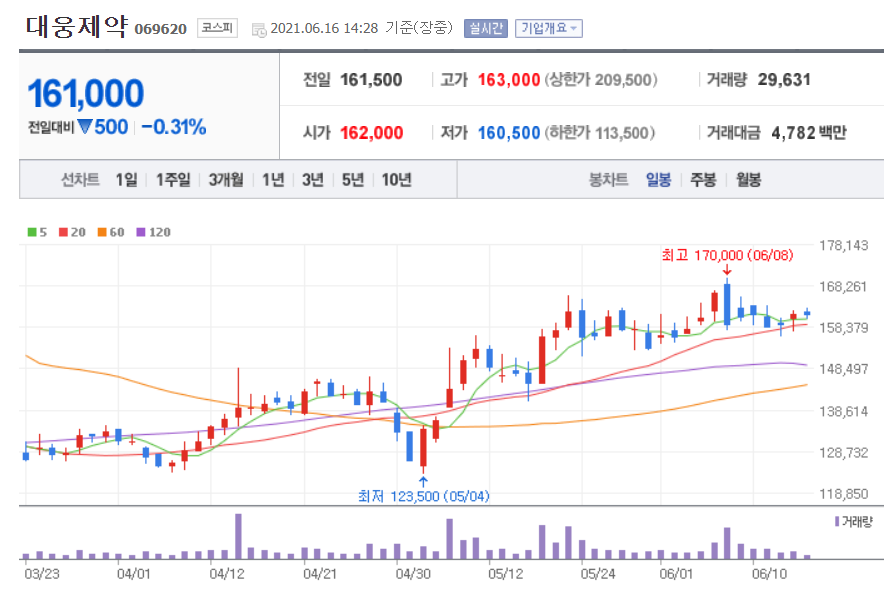
Task: Click the 대웅제약 stock name title
Action: click(77, 26)
